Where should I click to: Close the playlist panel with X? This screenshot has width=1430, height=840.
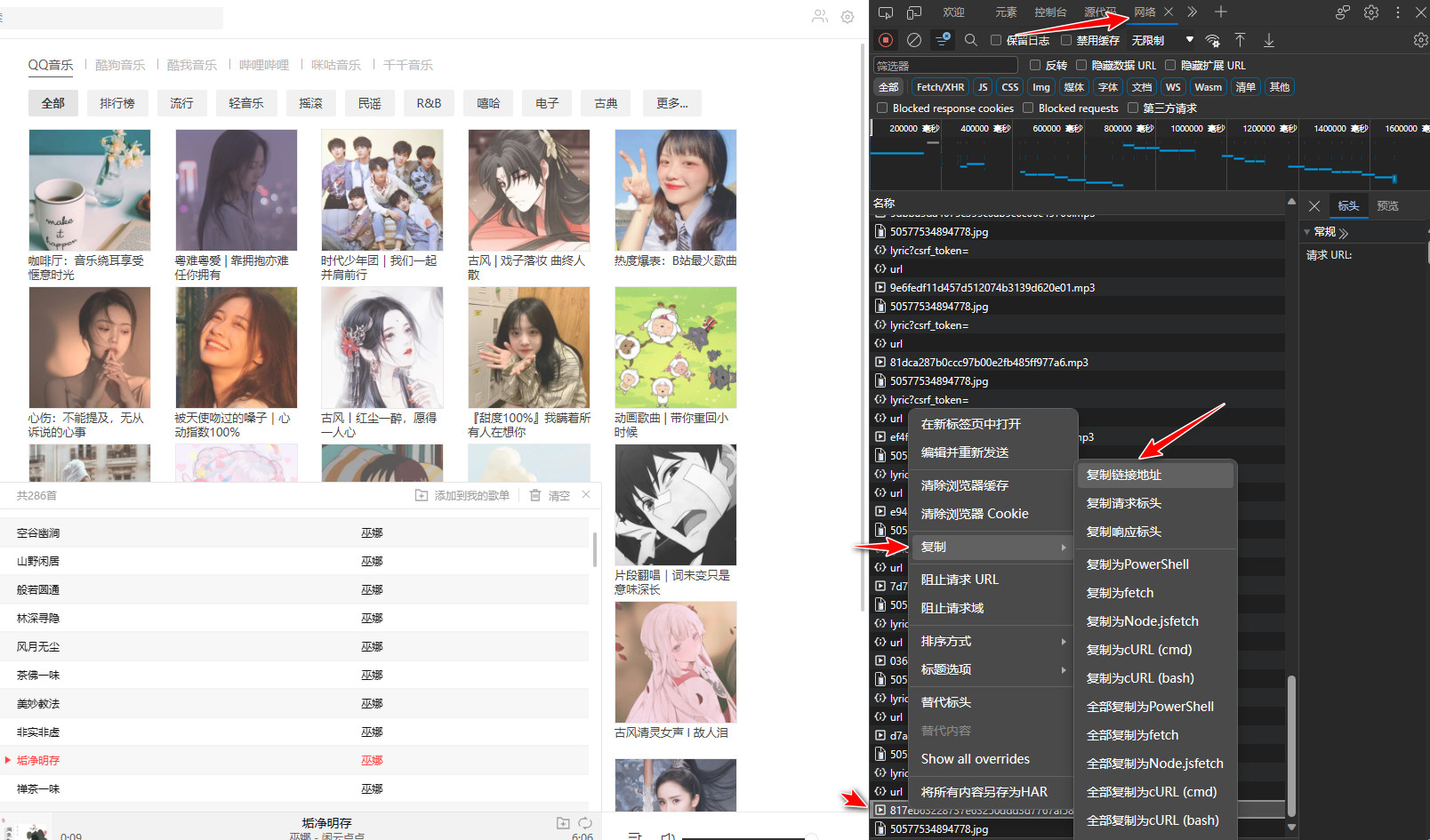(x=586, y=494)
